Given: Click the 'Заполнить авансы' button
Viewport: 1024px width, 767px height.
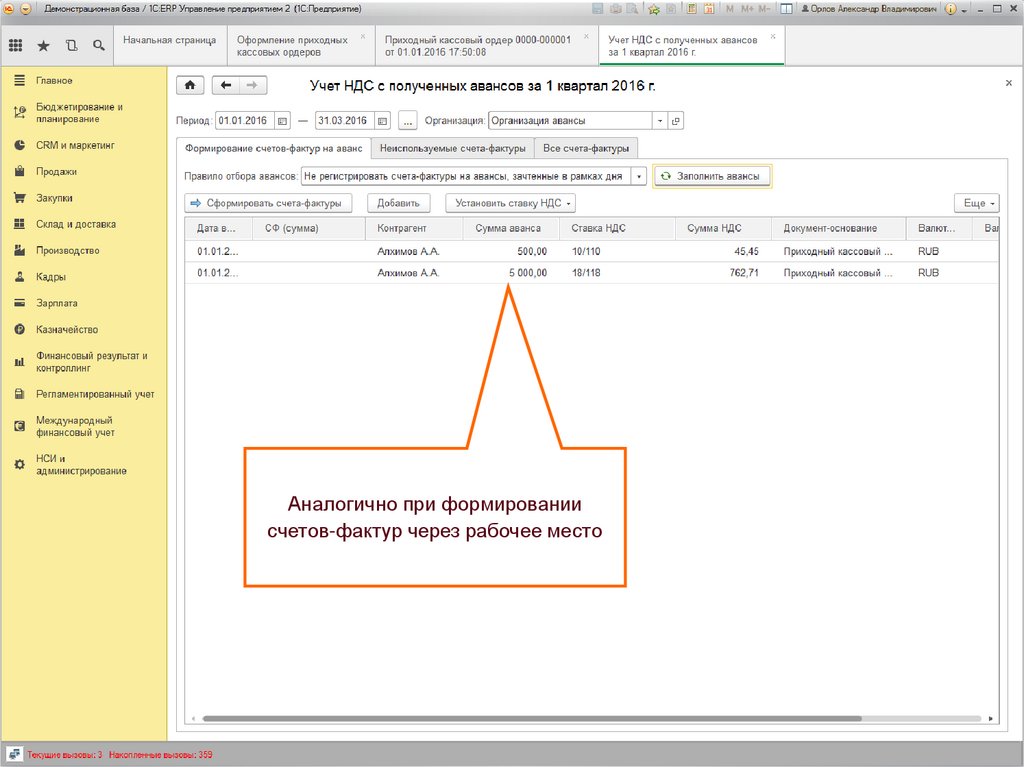Looking at the screenshot, I should pyautogui.click(x=711, y=176).
